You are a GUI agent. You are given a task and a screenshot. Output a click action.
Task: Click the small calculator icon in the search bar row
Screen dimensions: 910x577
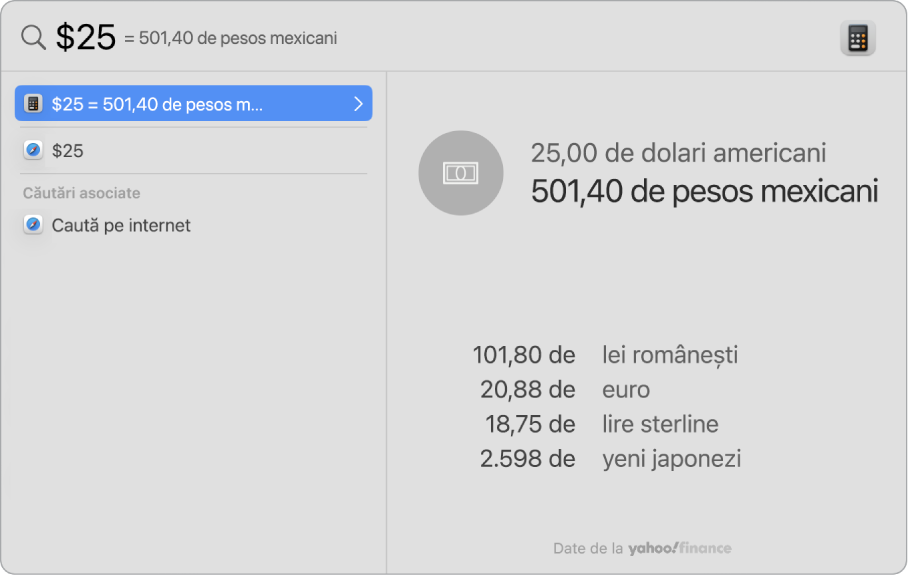858,37
